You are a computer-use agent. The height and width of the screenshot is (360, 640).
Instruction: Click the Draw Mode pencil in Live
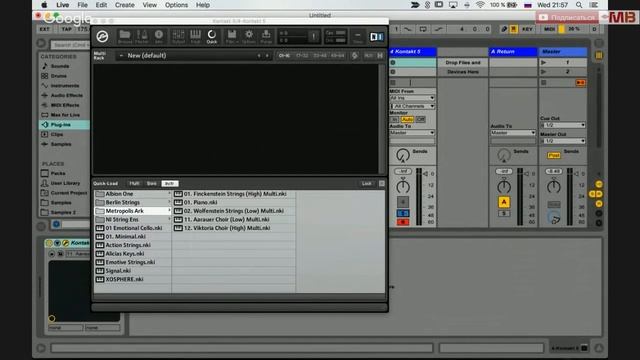coord(504,29)
